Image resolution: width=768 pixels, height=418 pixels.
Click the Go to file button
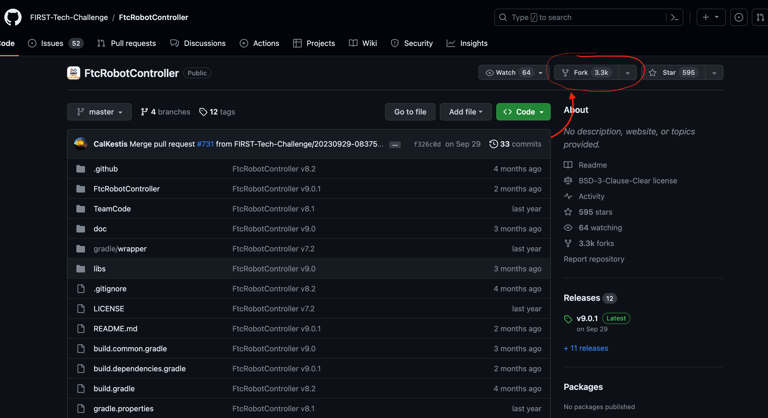(410, 112)
